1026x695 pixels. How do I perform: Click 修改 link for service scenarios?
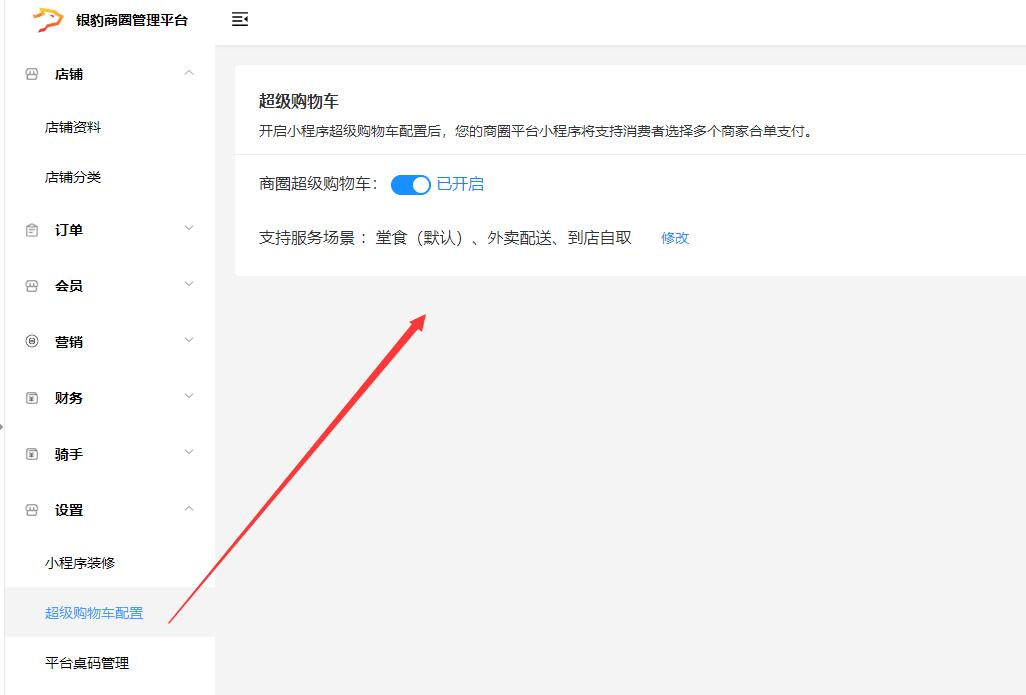(675, 238)
